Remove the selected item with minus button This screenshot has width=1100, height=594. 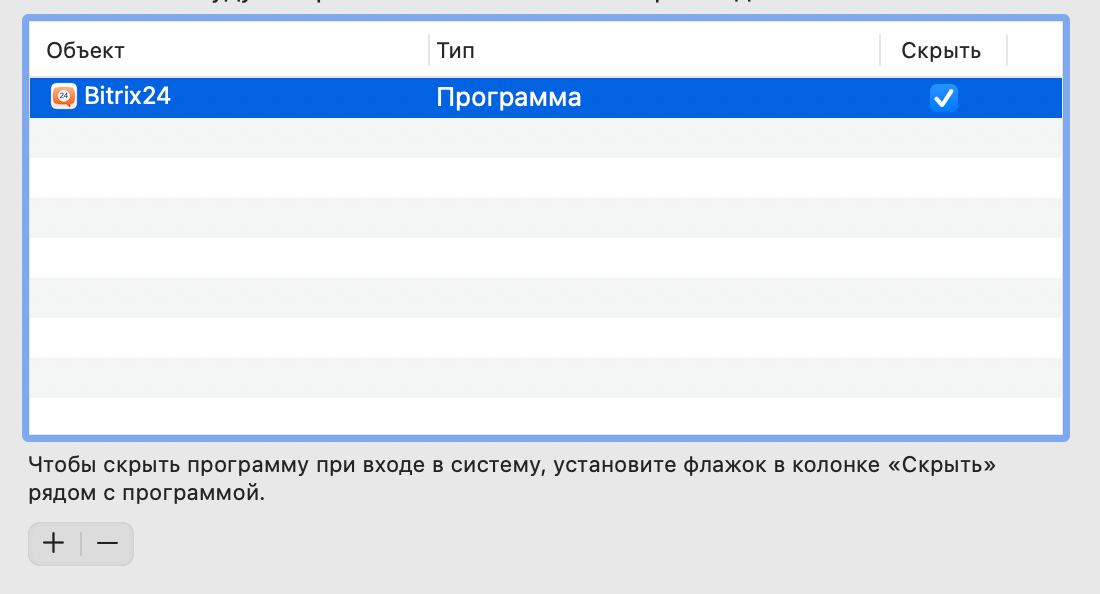tap(107, 543)
